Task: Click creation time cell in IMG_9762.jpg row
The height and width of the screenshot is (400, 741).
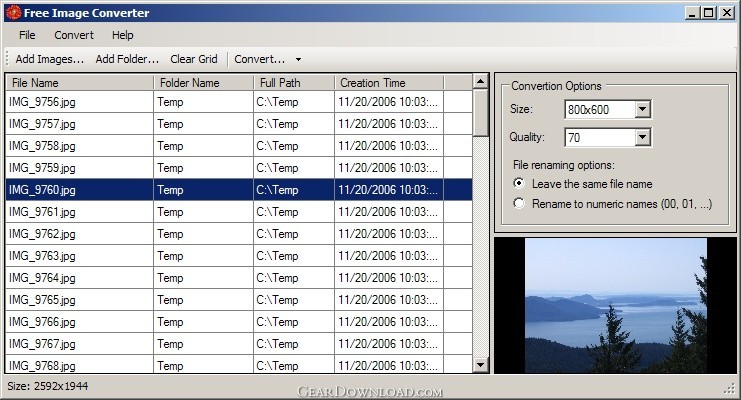Action: click(389, 234)
